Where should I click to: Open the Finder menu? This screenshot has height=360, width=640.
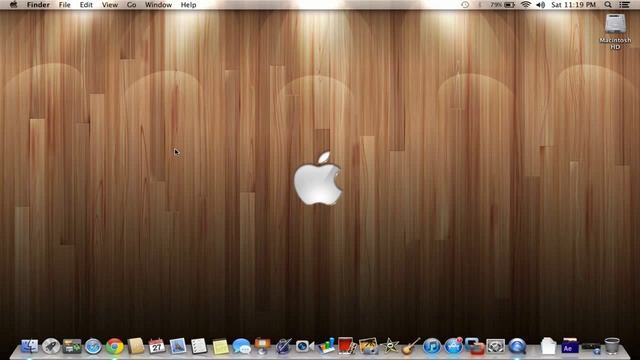(38, 5)
